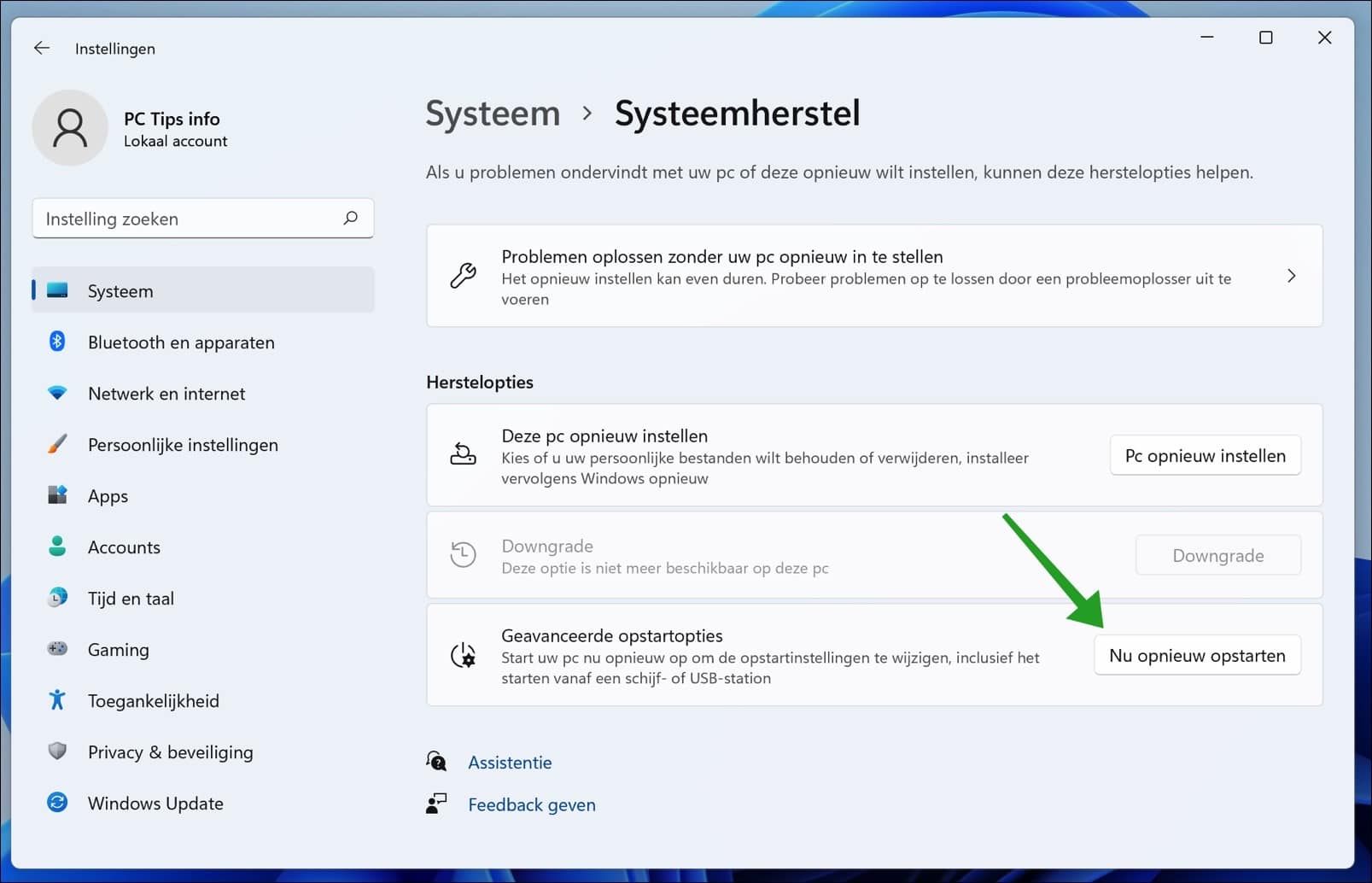Click the search magnifier icon

pyautogui.click(x=350, y=219)
